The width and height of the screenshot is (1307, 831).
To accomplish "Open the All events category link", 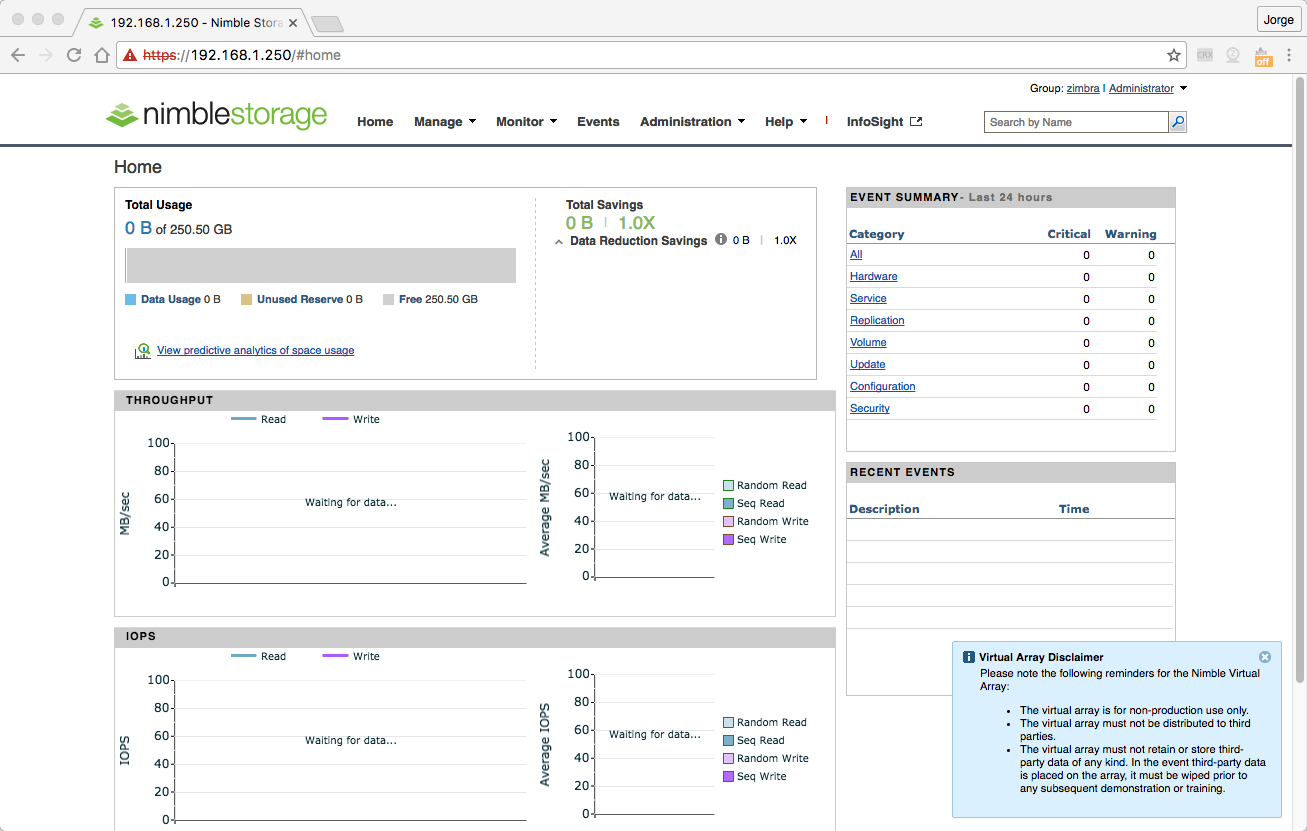I will [x=856, y=255].
